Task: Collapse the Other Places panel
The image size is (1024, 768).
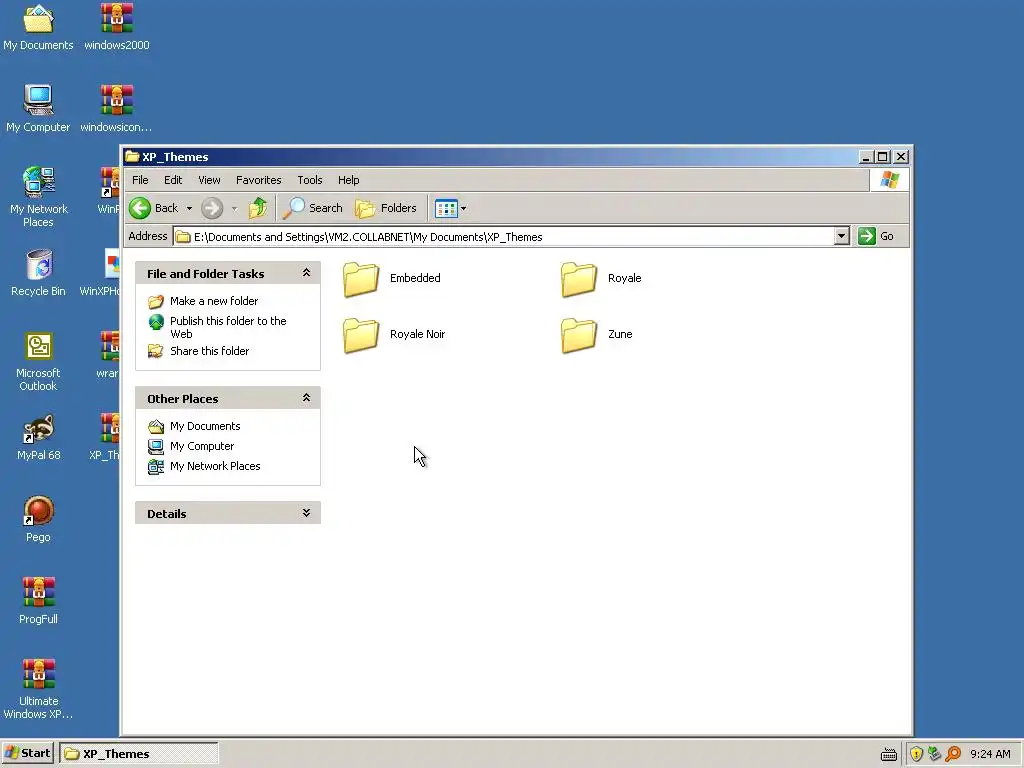Action: coord(306,398)
